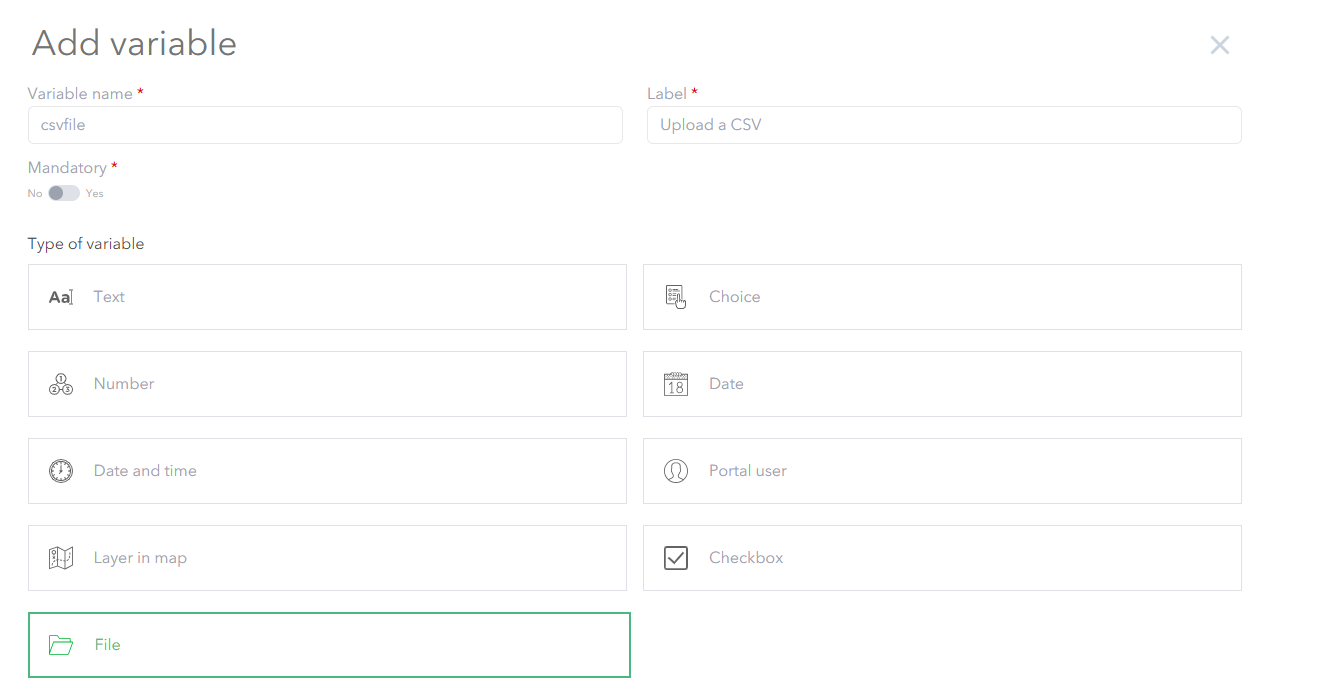Click the Checkbox type icon
The image size is (1339, 695).
pyautogui.click(x=676, y=558)
